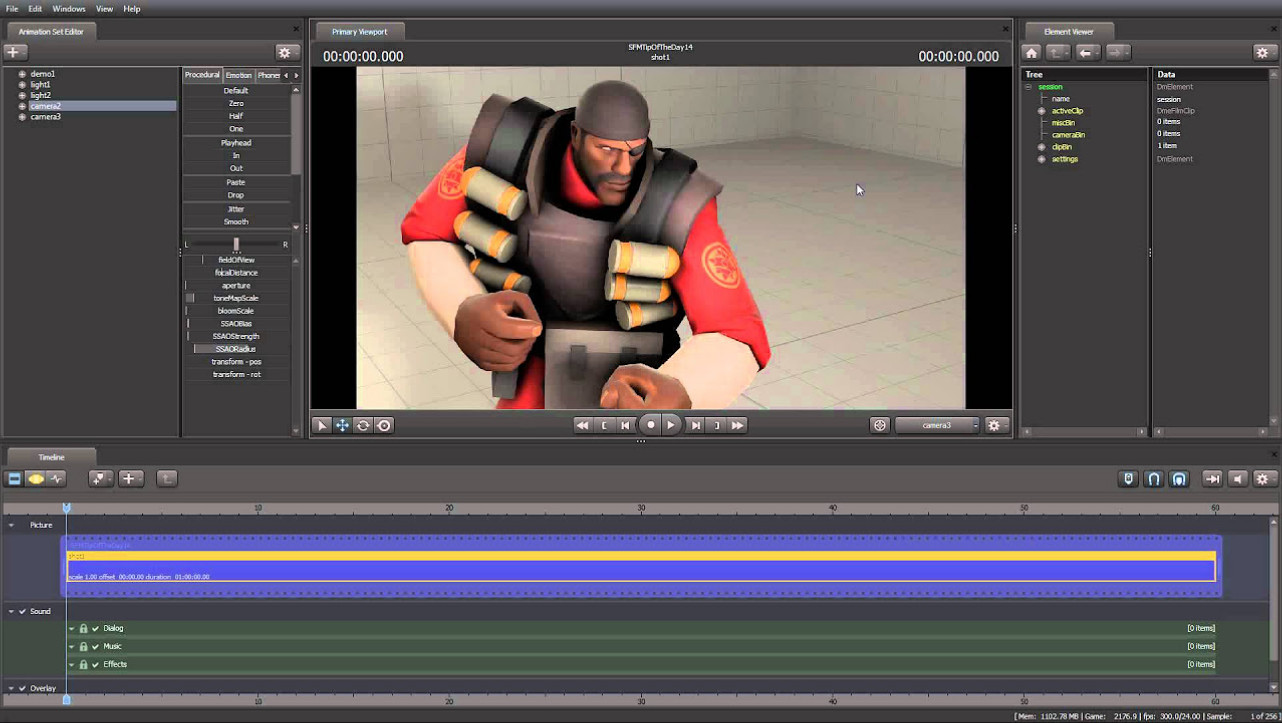Image resolution: width=1282 pixels, height=723 pixels.
Task: Go to Element Viewer home
Action: pos(1032,52)
